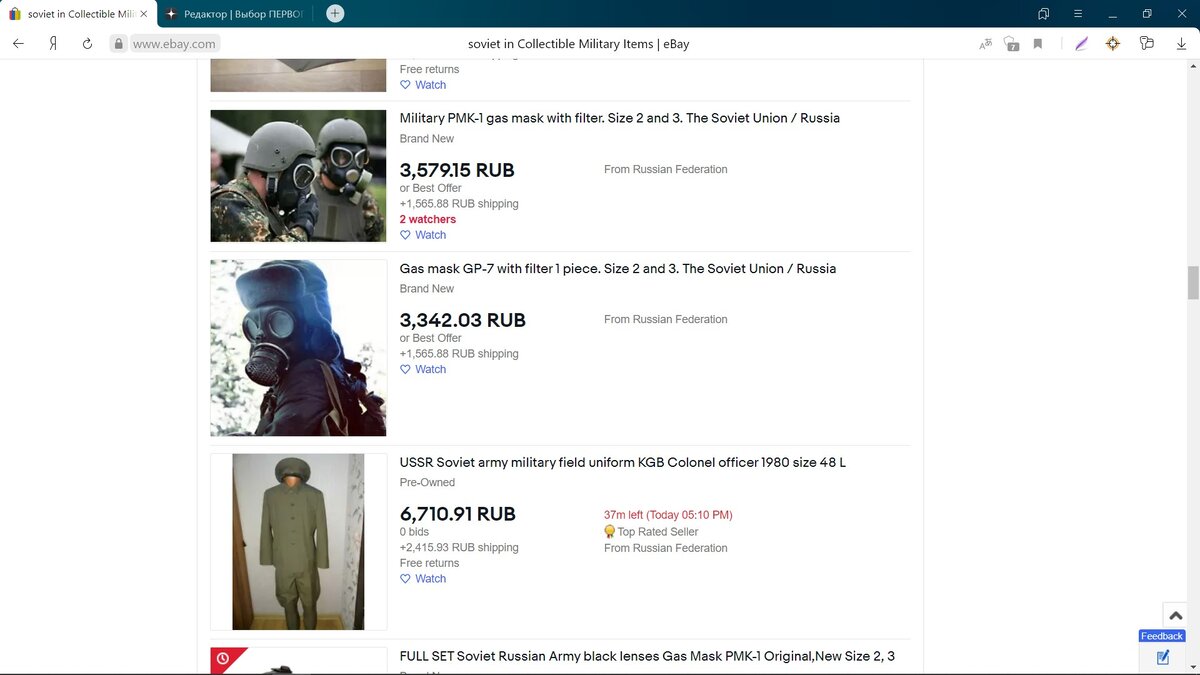
Task: Click the red clock badge on bottom listing
Action: pyautogui.click(x=222, y=659)
